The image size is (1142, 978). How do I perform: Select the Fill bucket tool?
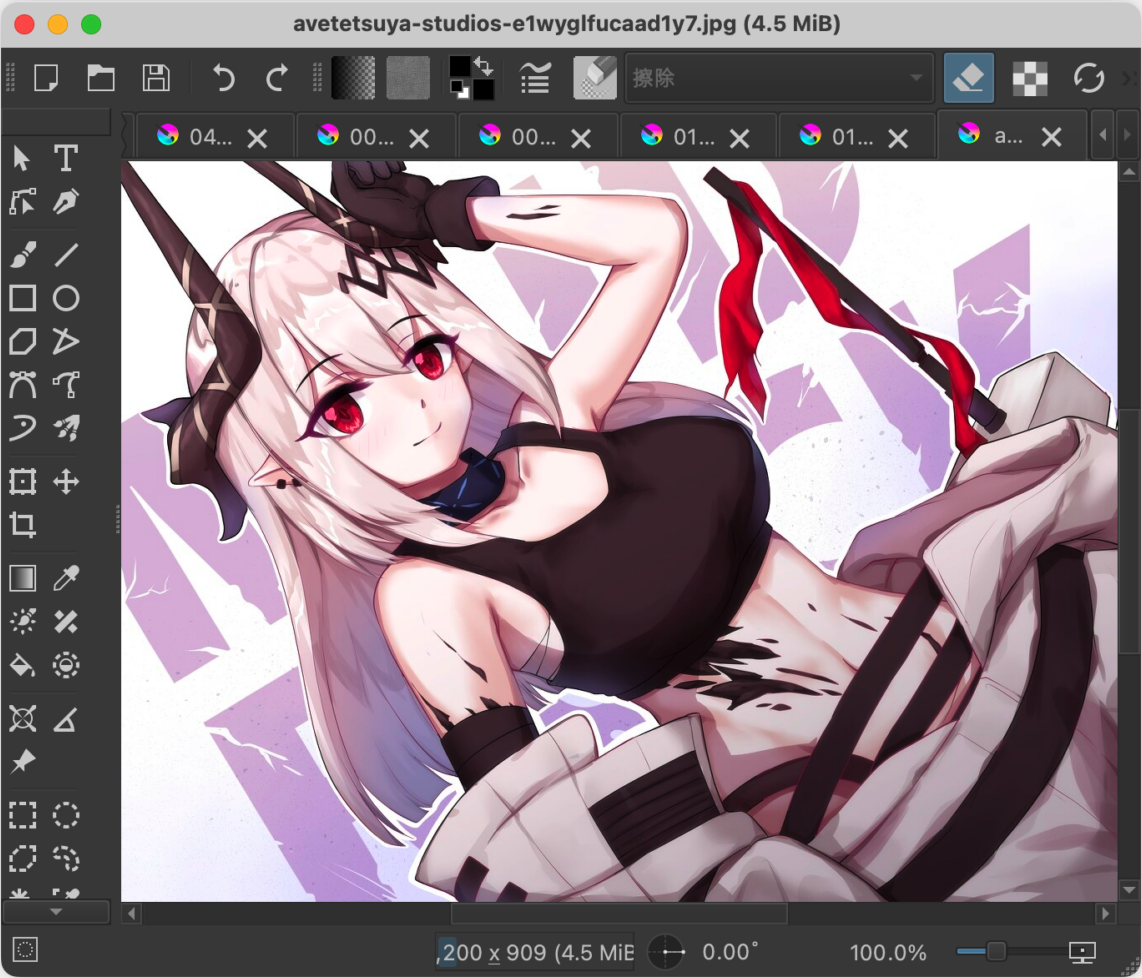(x=22, y=665)
